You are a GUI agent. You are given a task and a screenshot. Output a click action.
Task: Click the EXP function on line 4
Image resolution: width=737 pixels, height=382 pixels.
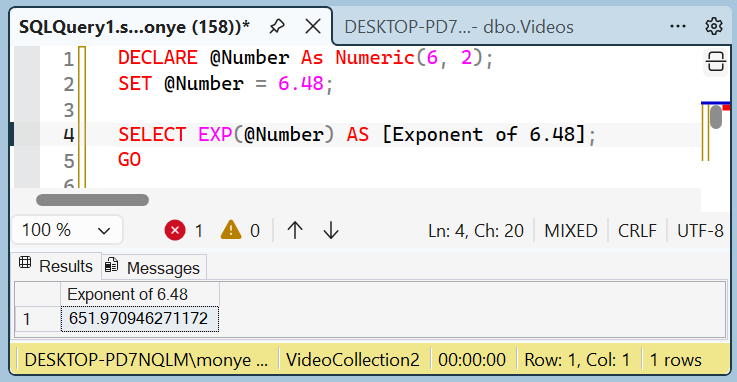pos(215,135)
